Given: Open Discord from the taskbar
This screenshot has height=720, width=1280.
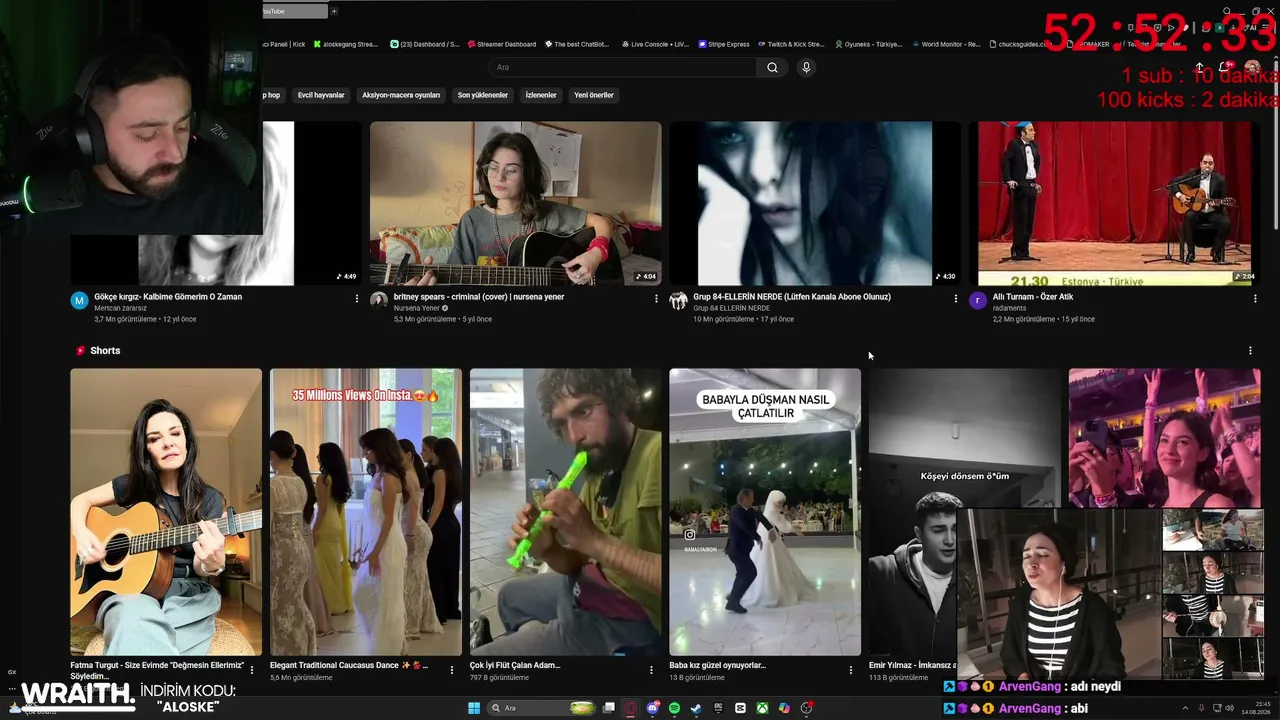Looking at the screenshot, I should pos(653,708).
